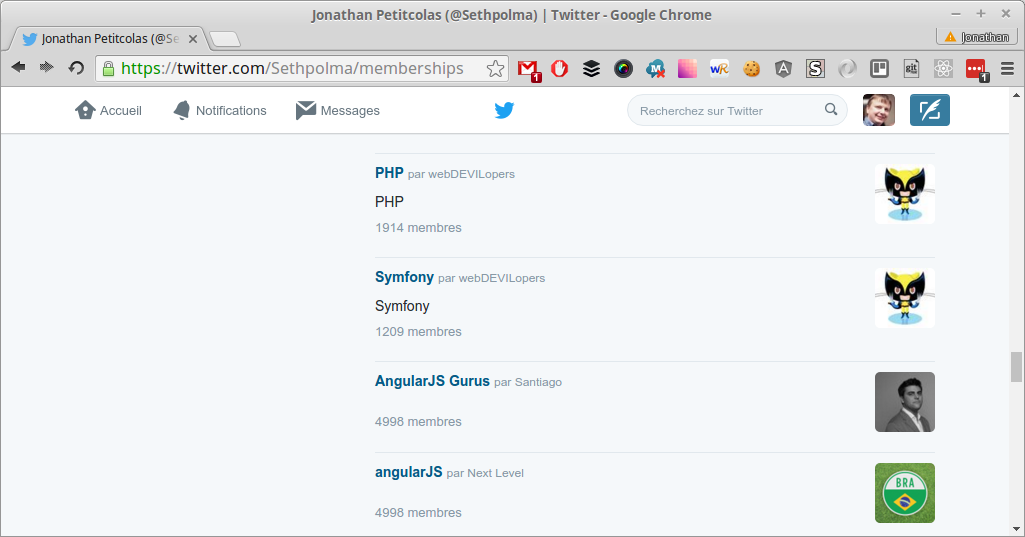
Task: Click 'par Next Level' text
Action: tap(485, 473)
